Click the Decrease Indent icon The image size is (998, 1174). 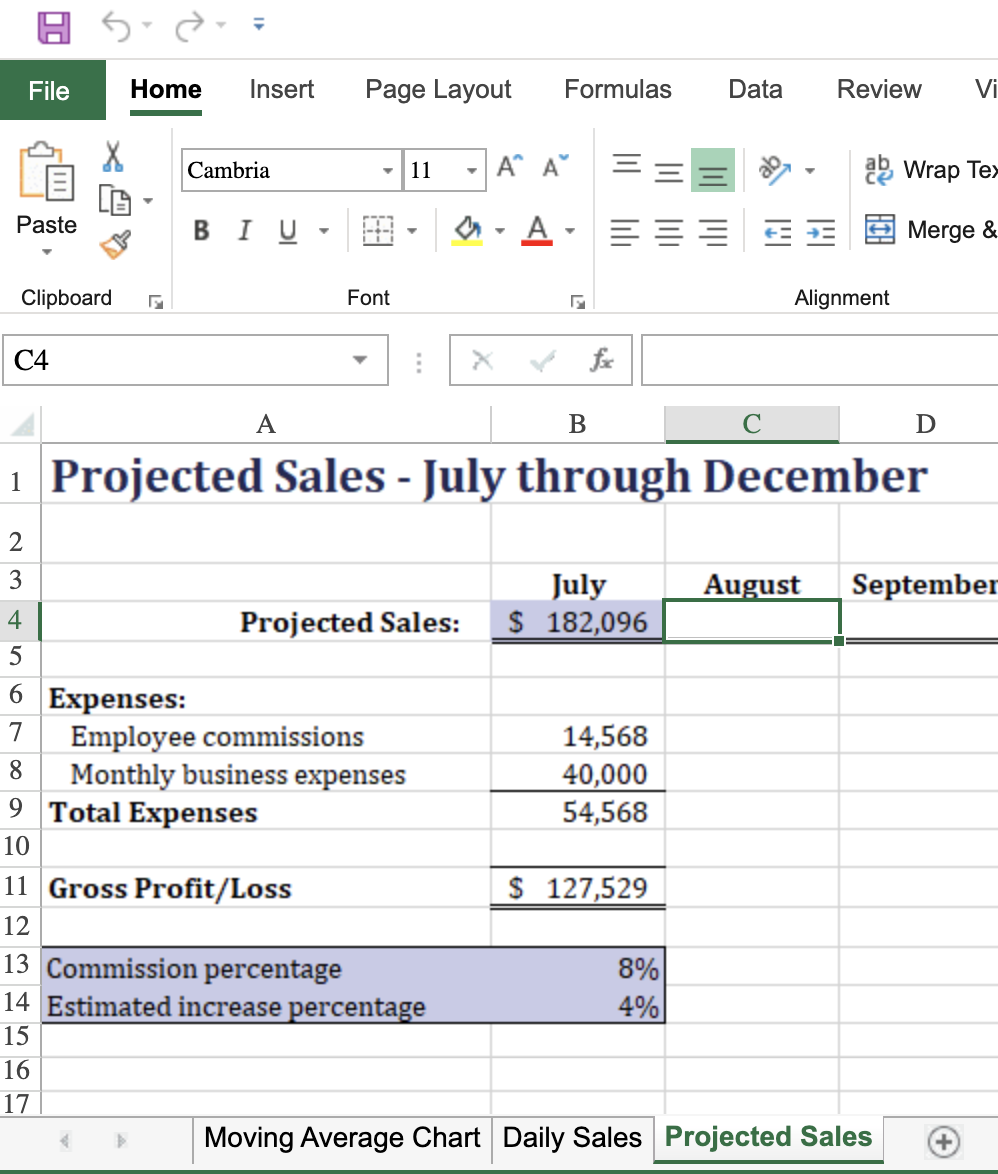point(777,232)
